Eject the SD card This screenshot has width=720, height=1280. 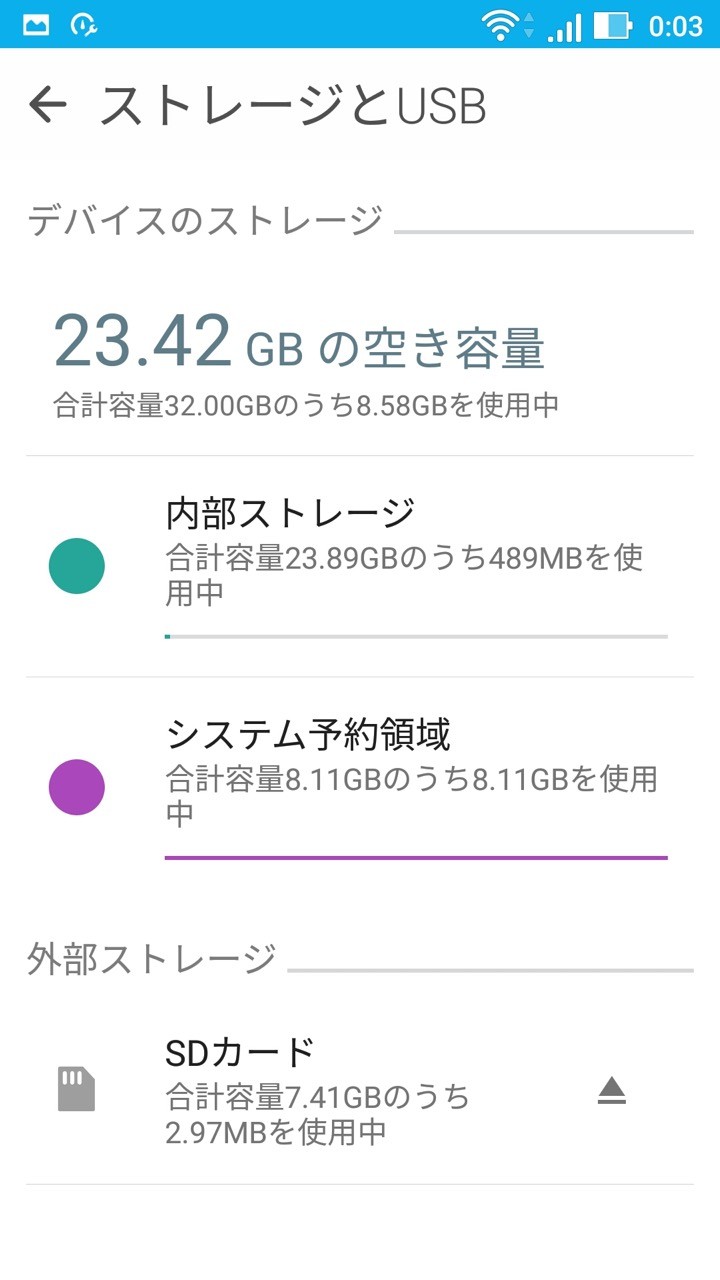(611, 1091)
